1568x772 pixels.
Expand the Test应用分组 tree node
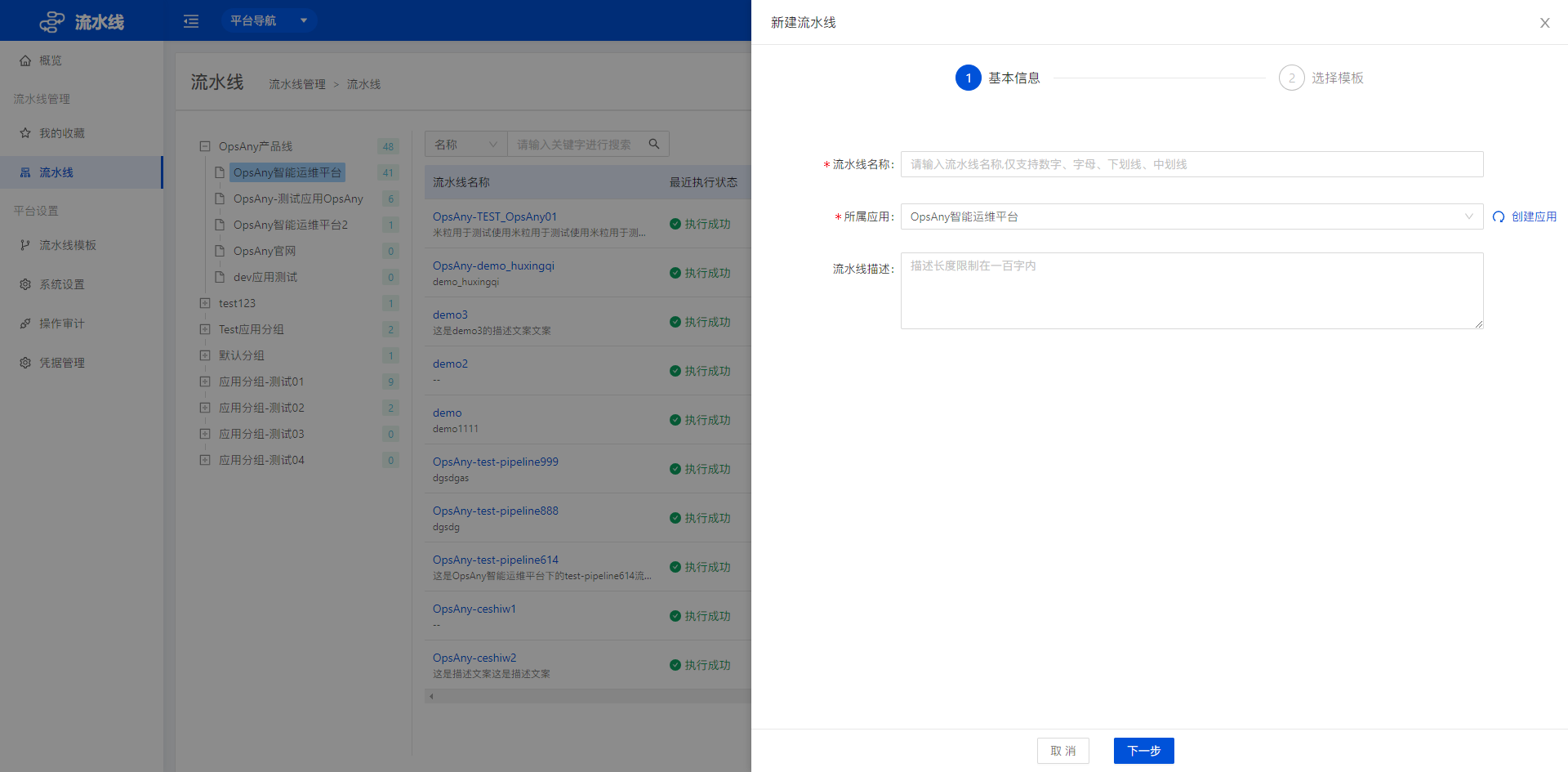(x=205, y=329)
